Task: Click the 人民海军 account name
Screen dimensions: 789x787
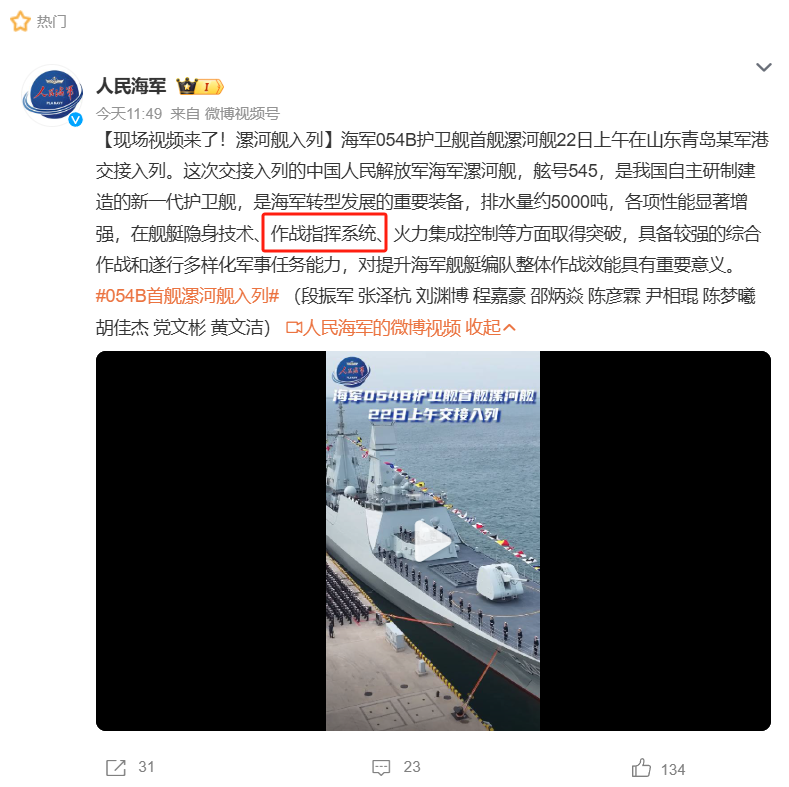Action: pyautogui.click(x=131, y=86)
